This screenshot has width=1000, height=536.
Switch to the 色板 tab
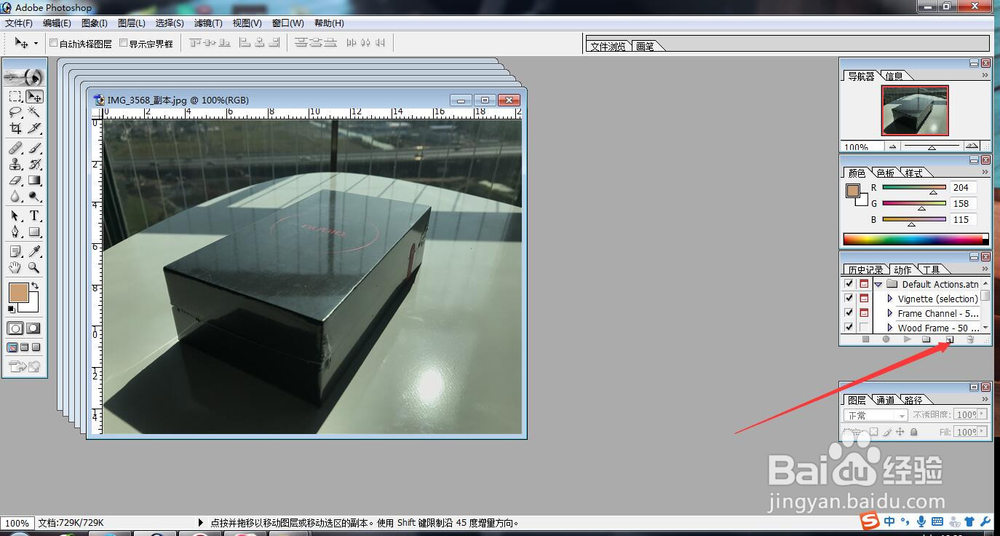pyautogui.click(x=885, y=173)
